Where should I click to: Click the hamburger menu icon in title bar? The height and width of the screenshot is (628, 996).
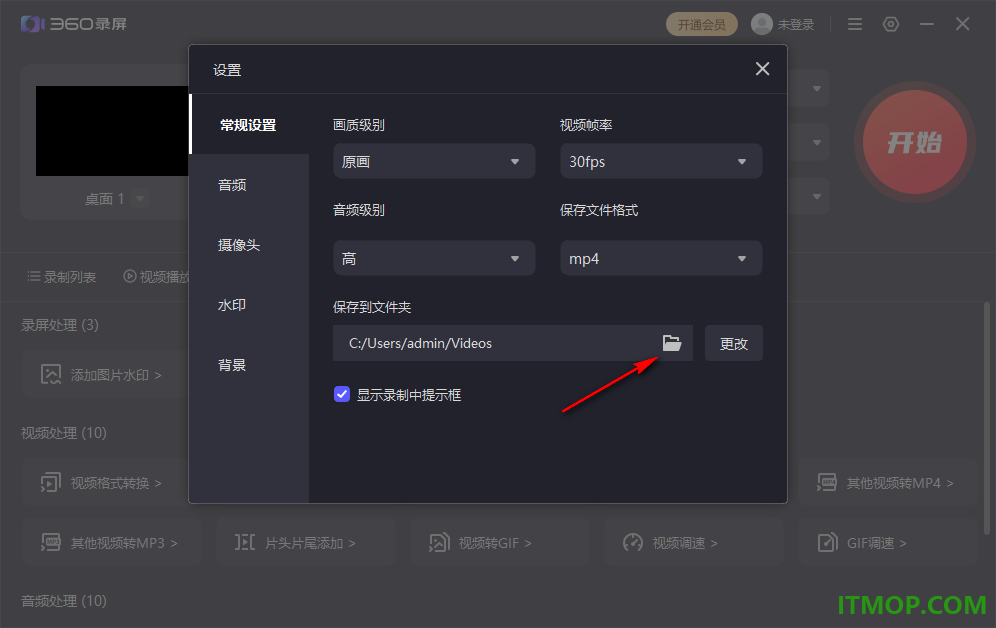(855, 24)
